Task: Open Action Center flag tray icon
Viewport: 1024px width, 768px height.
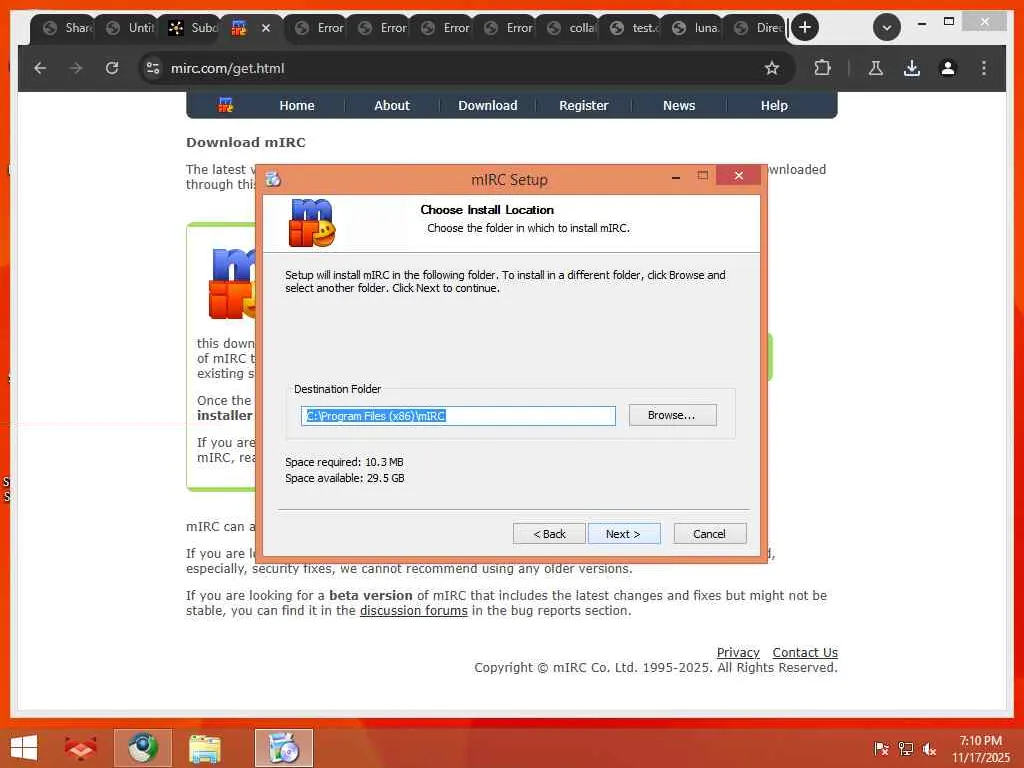Action: (x=881, y=748)
